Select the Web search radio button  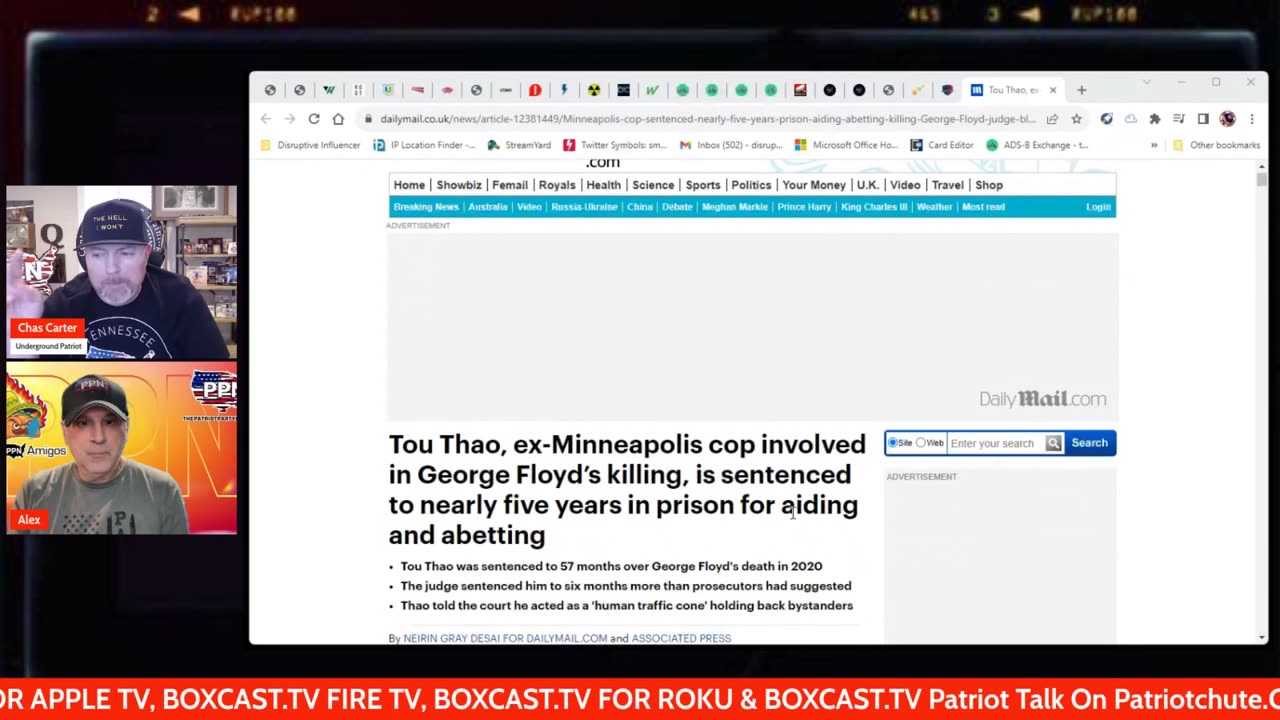point(921,443)
